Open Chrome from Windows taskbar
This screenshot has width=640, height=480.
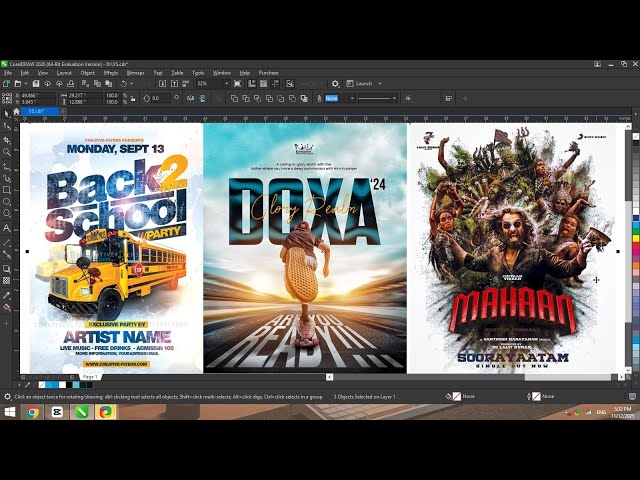tap(33, 412)
